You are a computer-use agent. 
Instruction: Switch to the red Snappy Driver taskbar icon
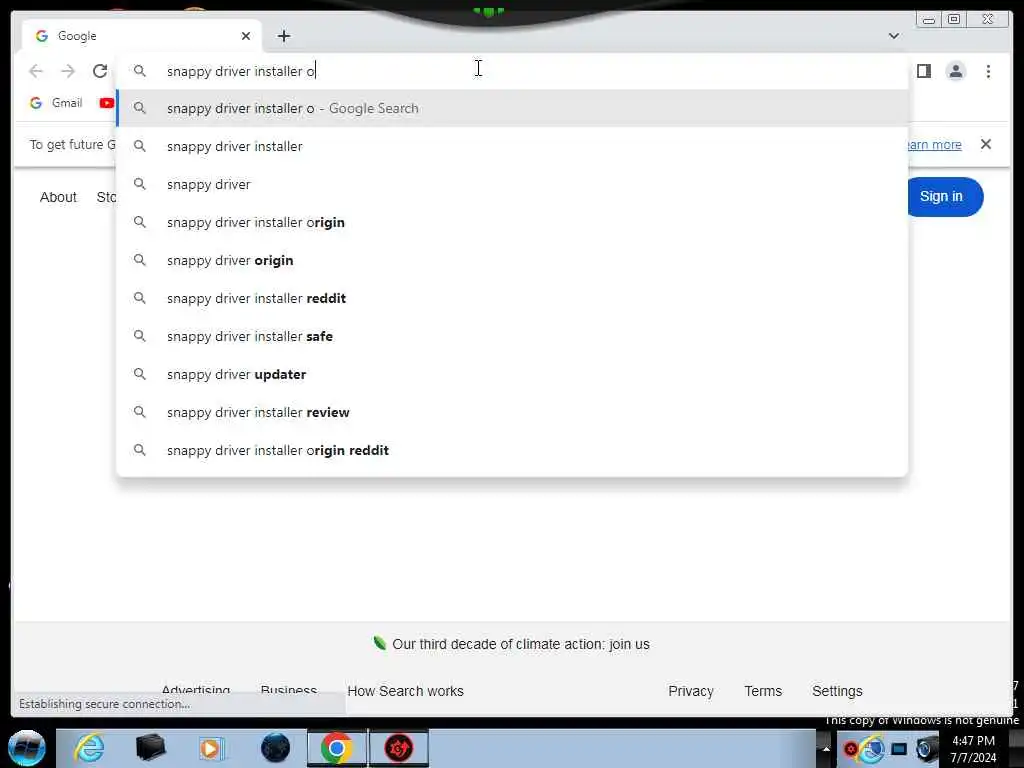click(x=398, y=748)
